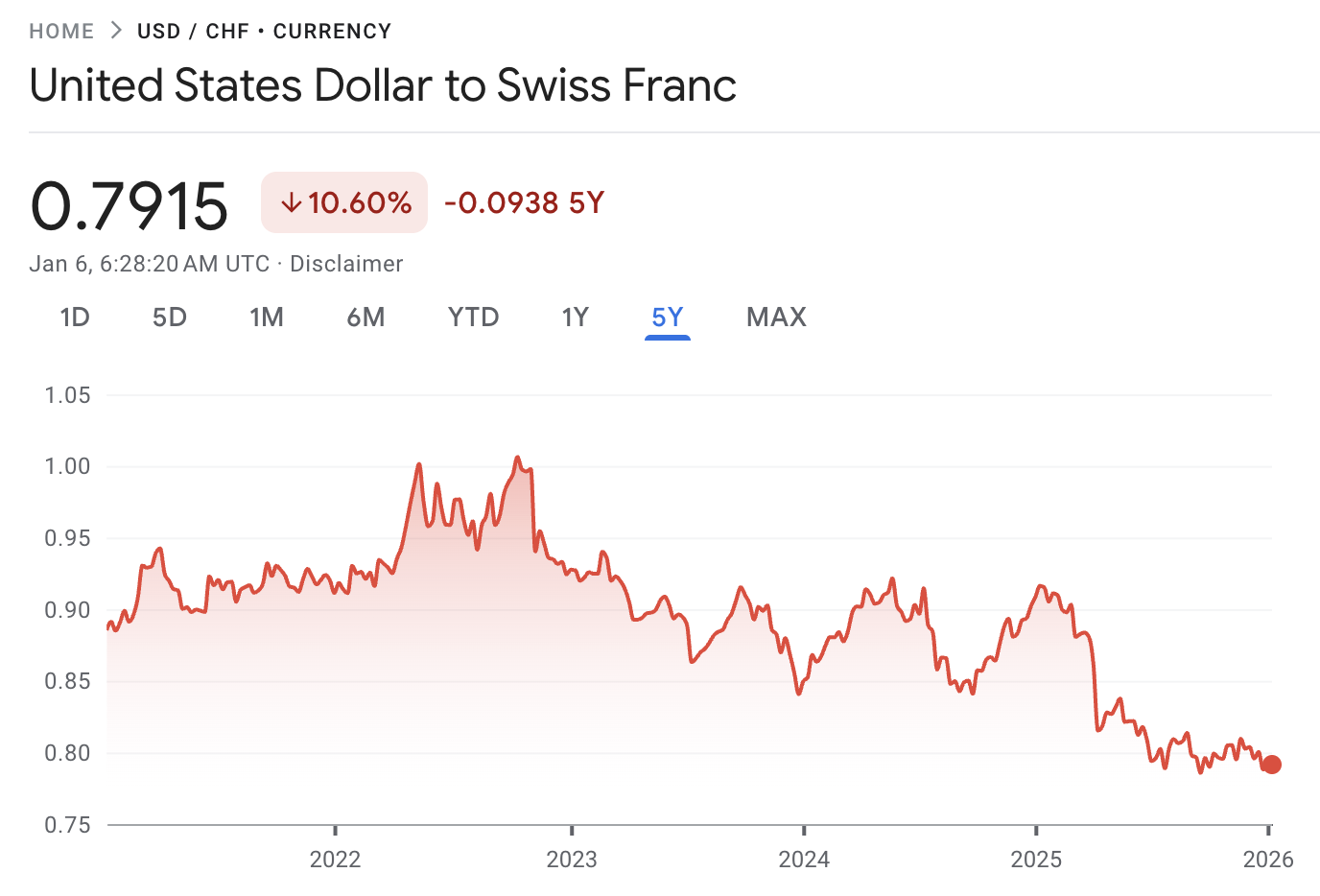1320x896 pixels.
Task: Switch to the 1D time range tab
Action: click(75, 317)
